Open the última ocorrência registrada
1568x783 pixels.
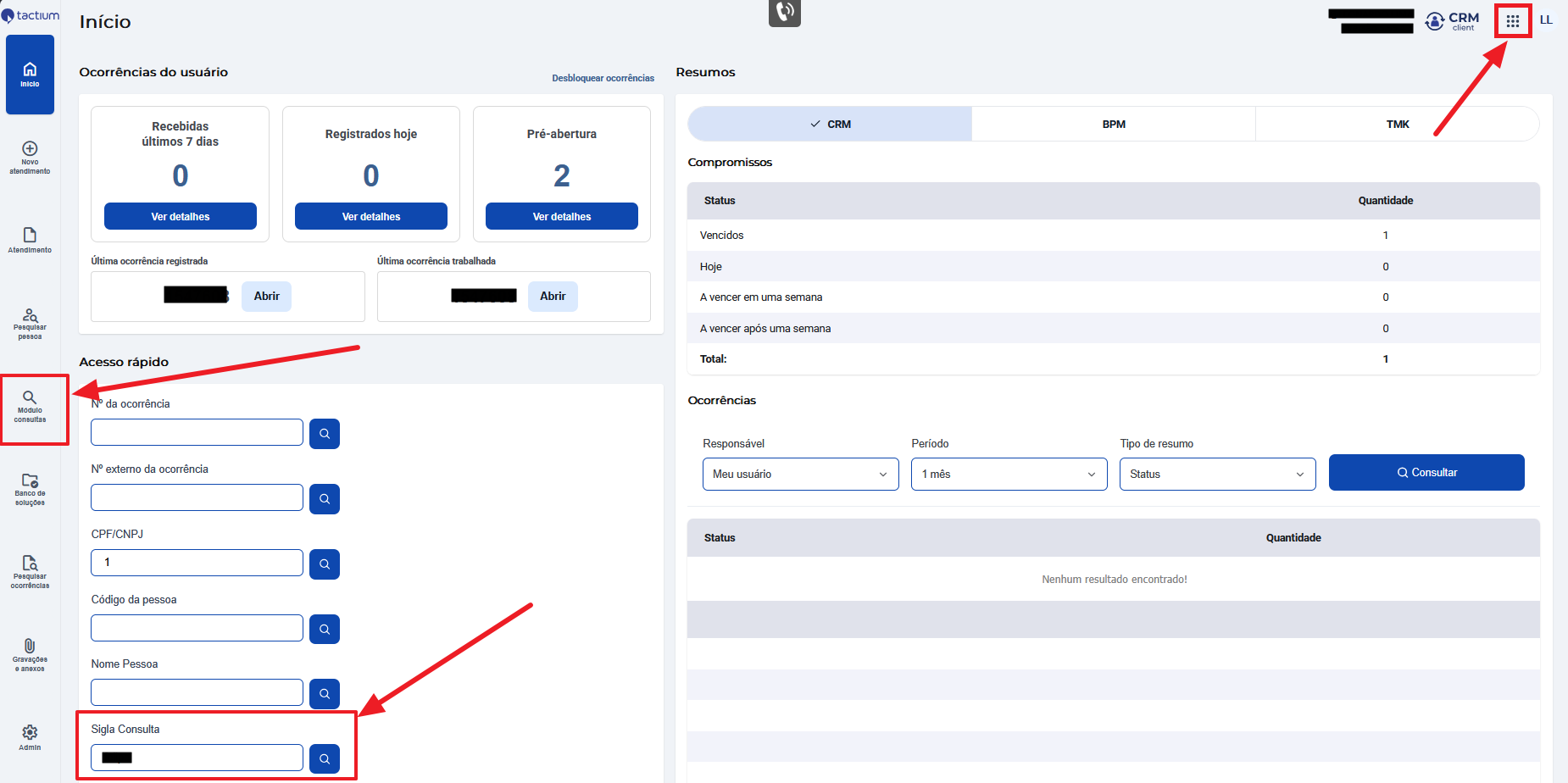[266, 297]
